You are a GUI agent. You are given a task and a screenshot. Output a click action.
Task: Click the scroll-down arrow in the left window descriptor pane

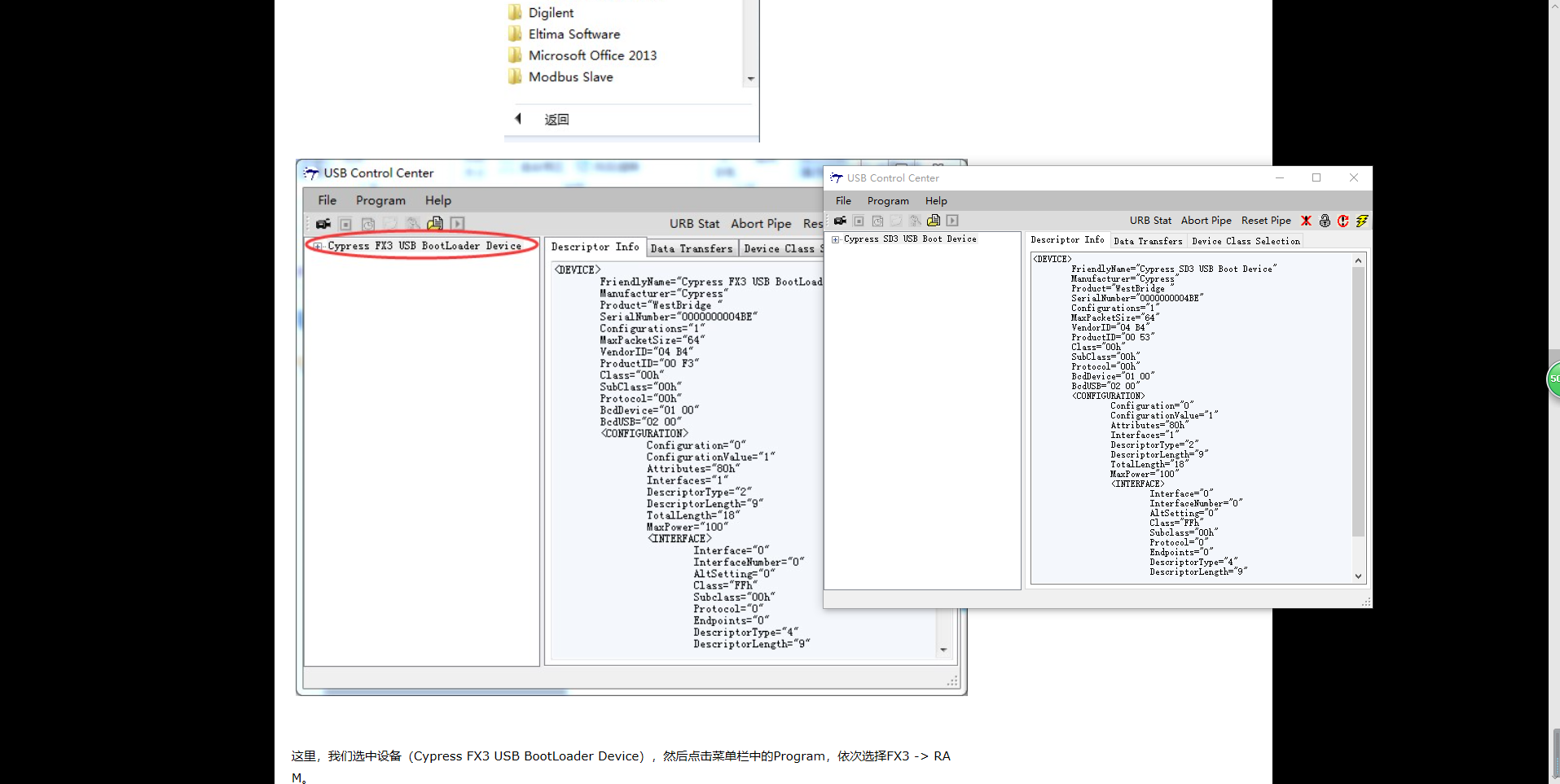pos(944,650)
